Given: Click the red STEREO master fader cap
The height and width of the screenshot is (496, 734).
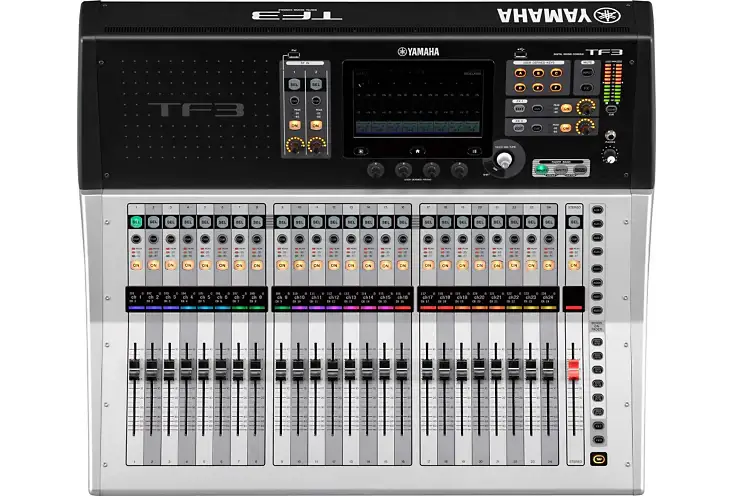Looking at the screenshot, I should pyautogui.click(x=573, y=369).
